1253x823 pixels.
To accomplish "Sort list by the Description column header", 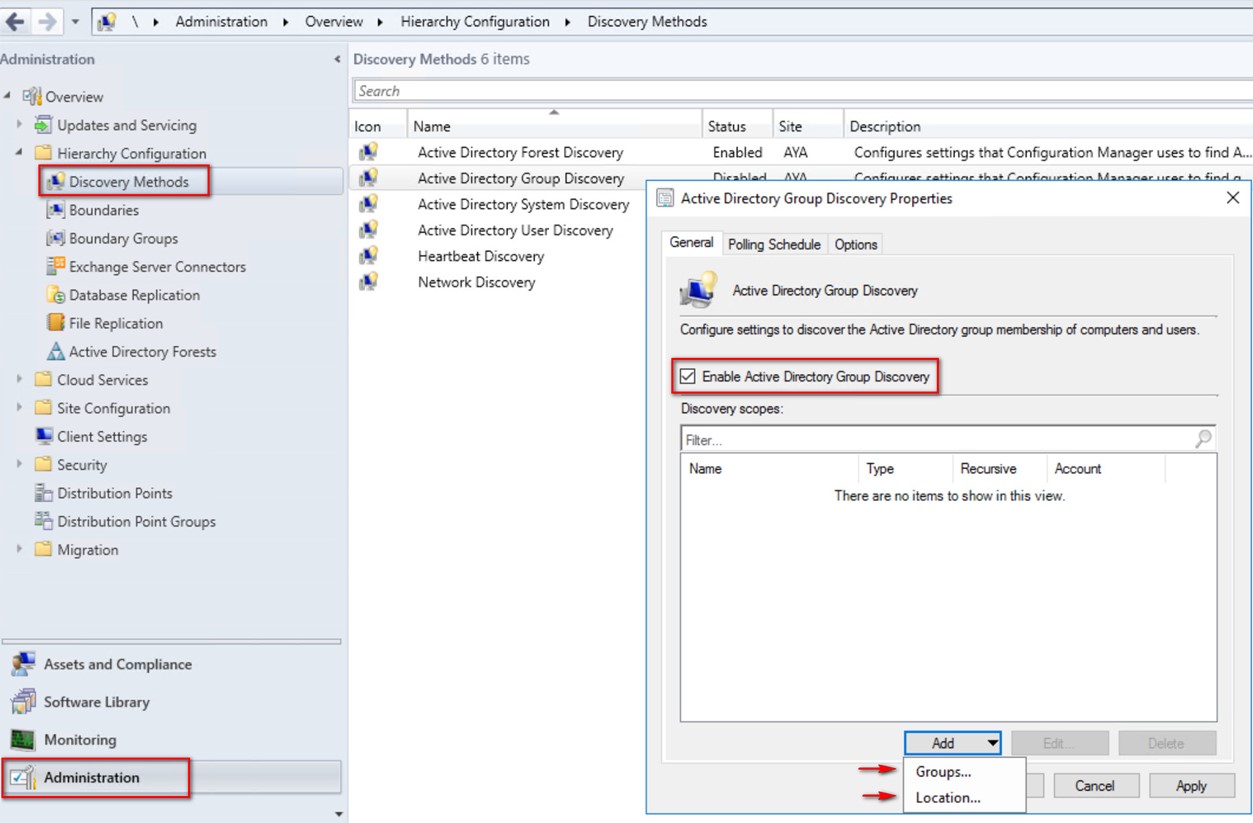I will click(1048, 126).
